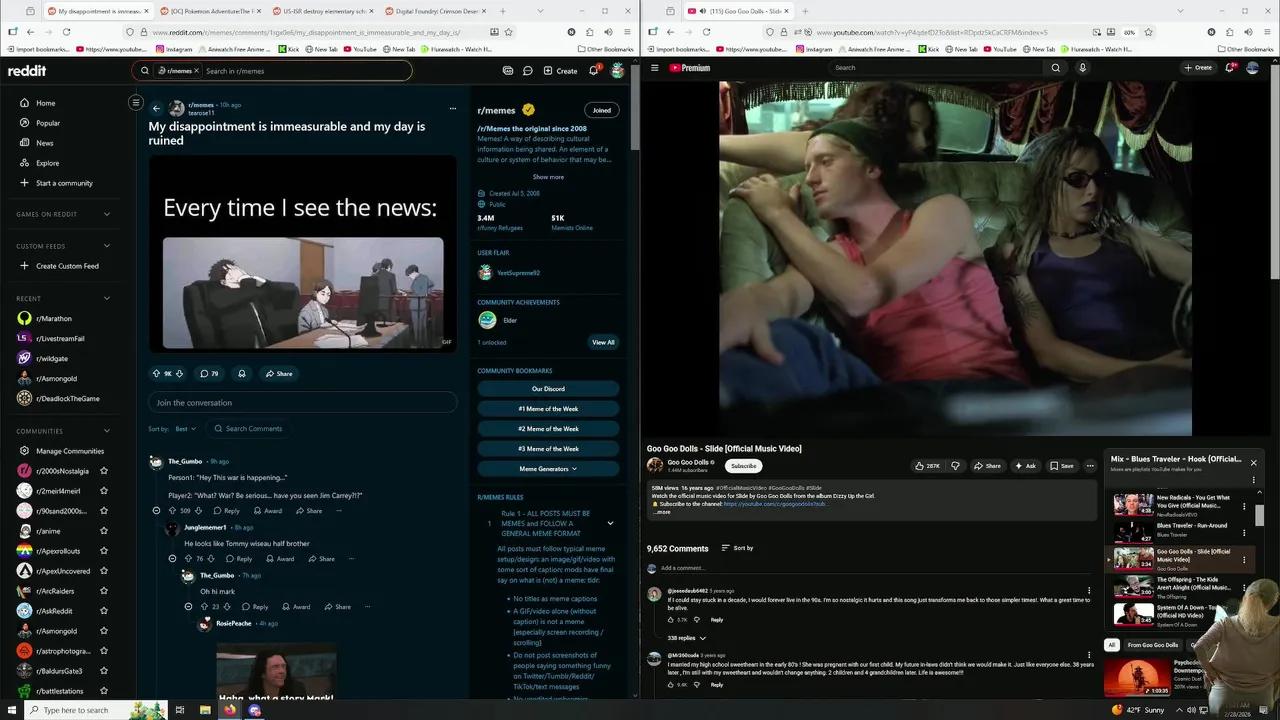Toggle favorite star for r/AskReddit
The image size is (1280, 720).
104,611
